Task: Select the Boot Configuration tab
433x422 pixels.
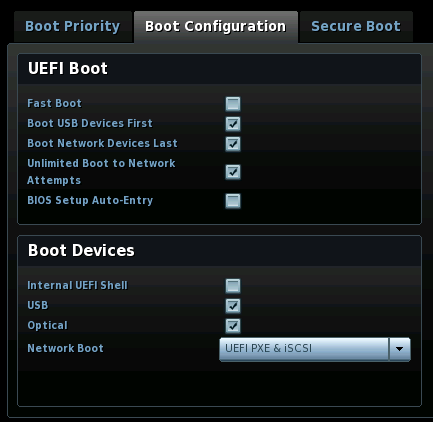Action: [216, 27]
